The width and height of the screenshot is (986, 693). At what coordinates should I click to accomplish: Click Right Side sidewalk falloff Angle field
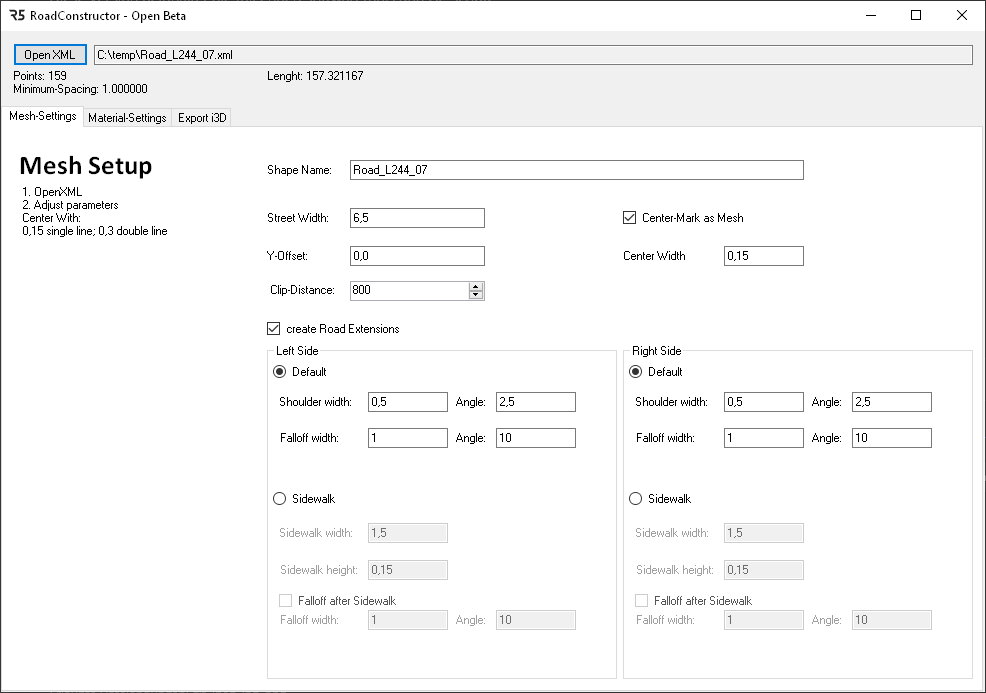(892, 620)
